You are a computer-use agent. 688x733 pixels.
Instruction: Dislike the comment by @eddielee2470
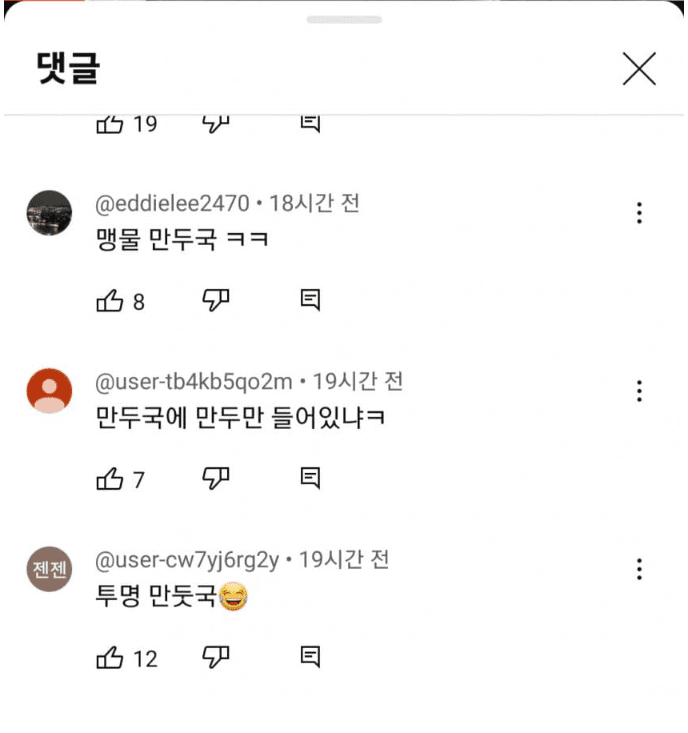click(x=216, y=300)
